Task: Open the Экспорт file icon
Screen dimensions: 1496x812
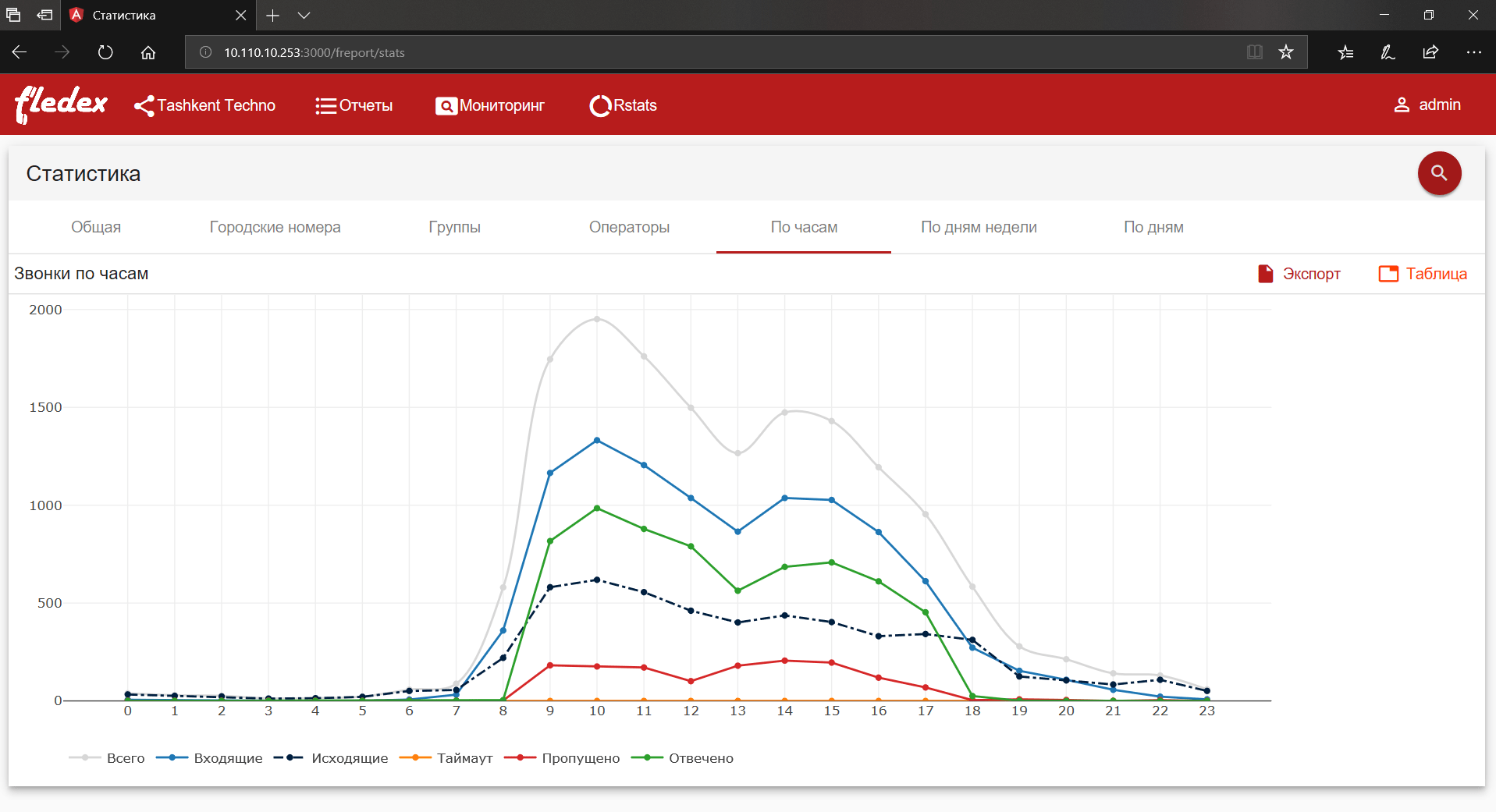Action: click(x=1266, y=274)
